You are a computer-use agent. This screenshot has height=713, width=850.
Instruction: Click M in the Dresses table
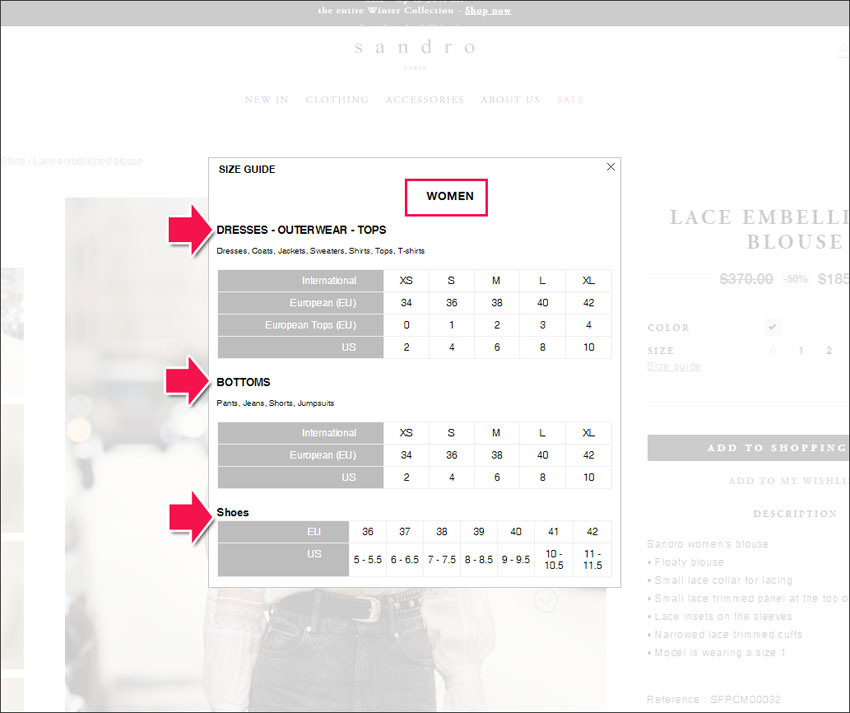[497, 281]
